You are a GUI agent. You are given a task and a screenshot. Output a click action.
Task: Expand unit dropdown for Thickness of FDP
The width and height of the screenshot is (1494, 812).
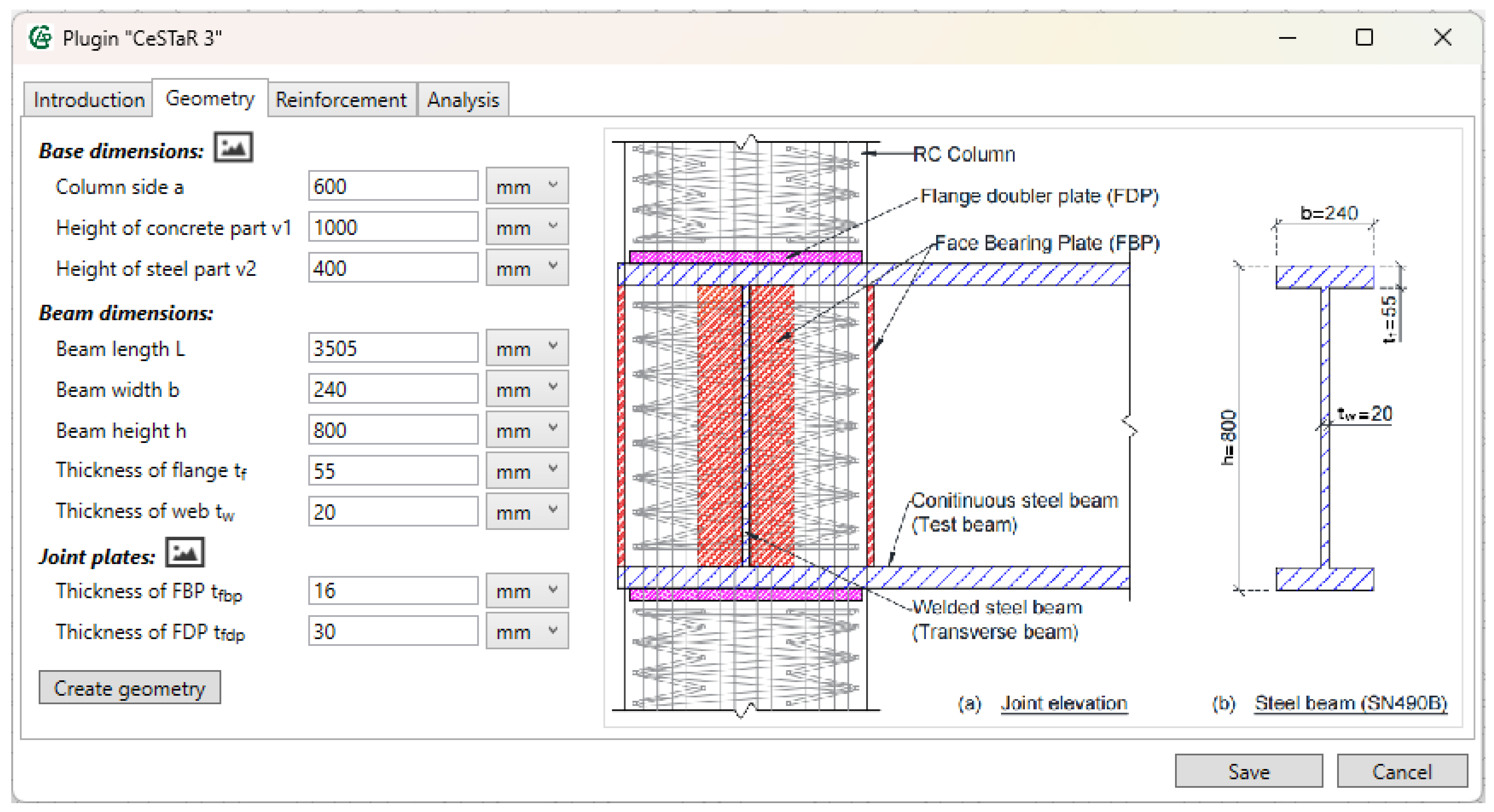pos(527,631)
